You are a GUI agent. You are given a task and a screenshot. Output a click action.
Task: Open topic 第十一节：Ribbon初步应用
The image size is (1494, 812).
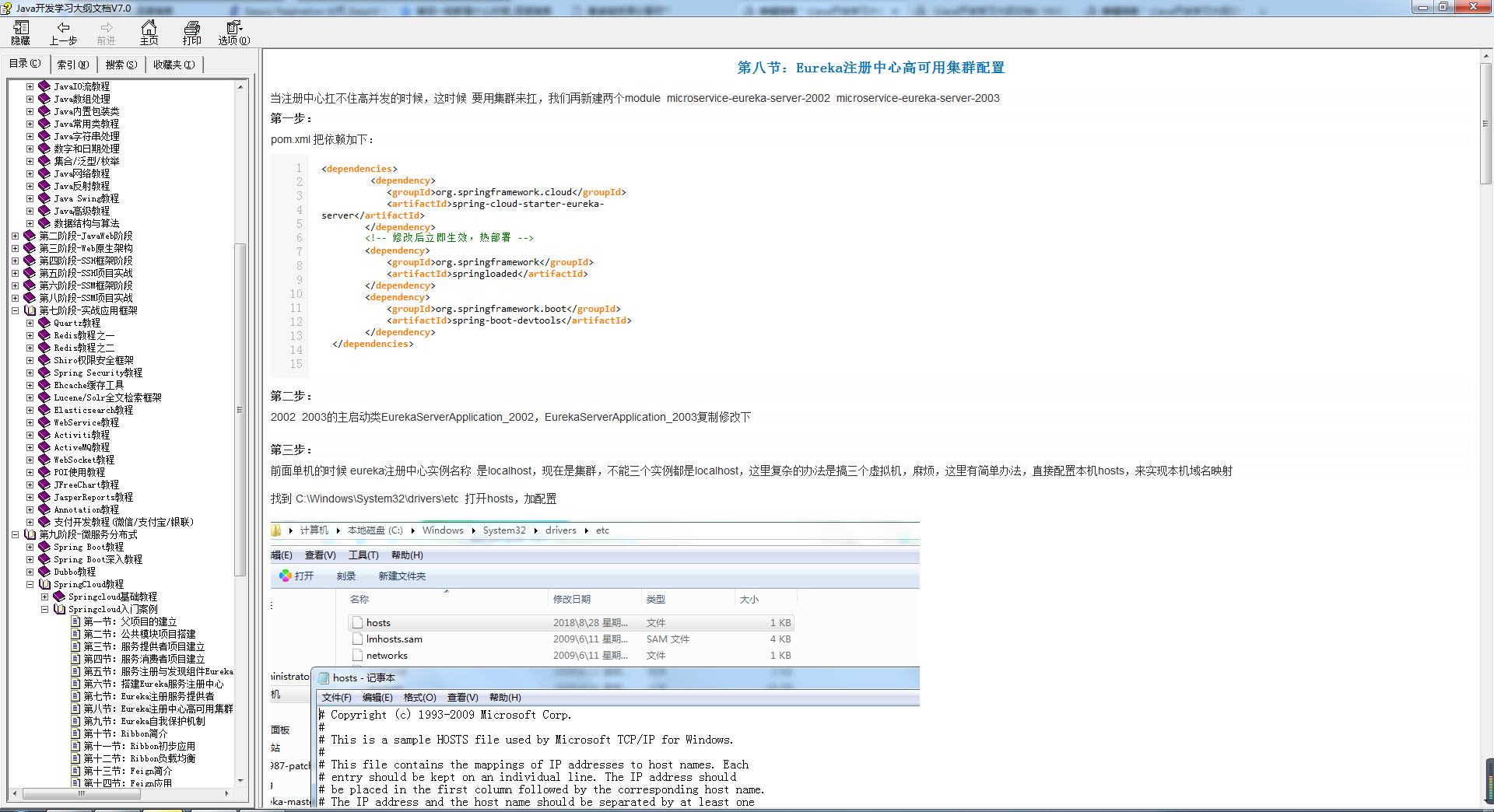pos(139,746)
